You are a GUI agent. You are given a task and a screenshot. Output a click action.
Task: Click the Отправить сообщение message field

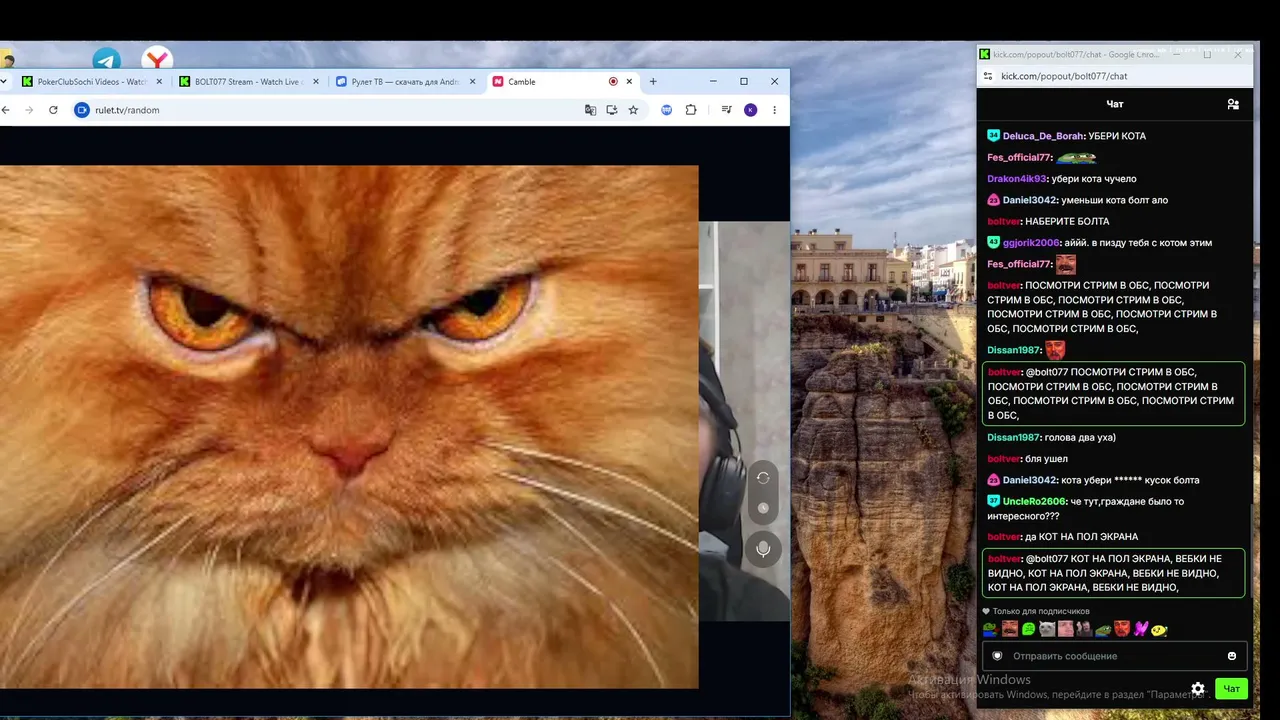pos(1115,656)
